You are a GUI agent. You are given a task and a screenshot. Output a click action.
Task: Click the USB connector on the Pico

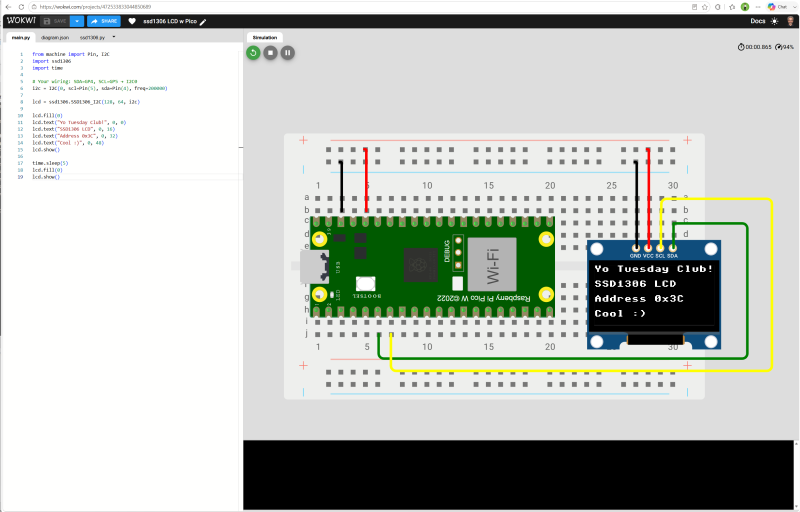[313, 267]
